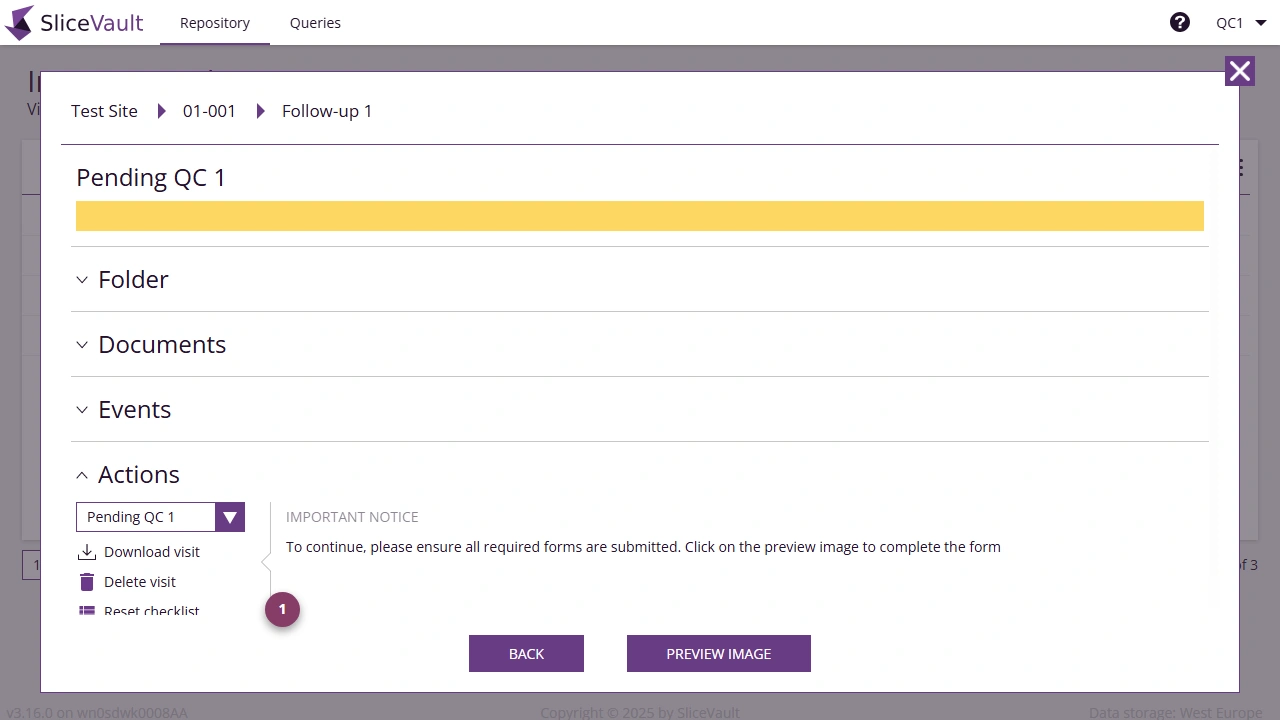Click the numbered step badge labeled 1
Image resolution: width=1280 pixels, height=720 pixels.
tap(282, 609)
